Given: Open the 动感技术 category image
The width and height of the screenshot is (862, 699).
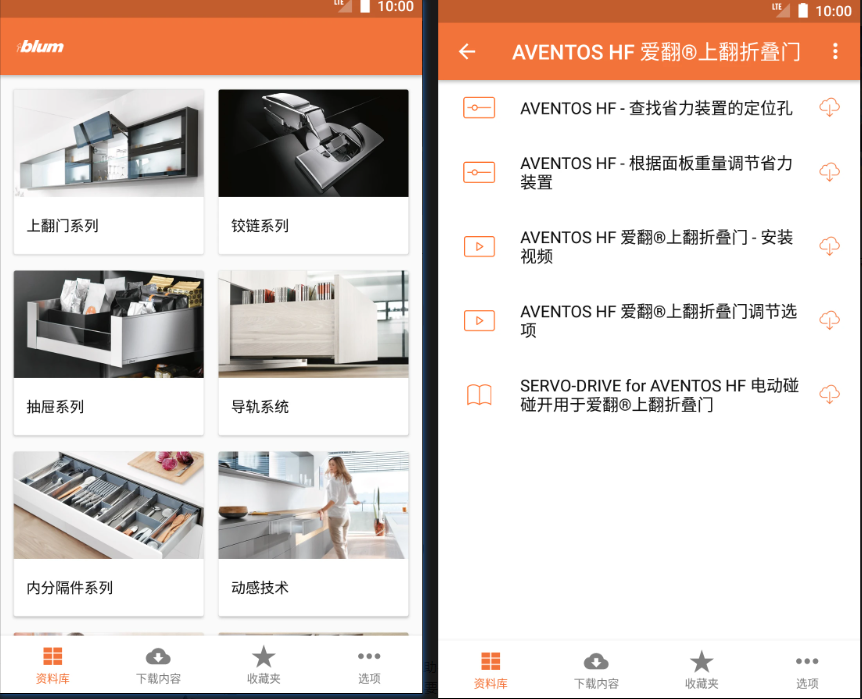Looking at the screenshot, I should point(313,505).
